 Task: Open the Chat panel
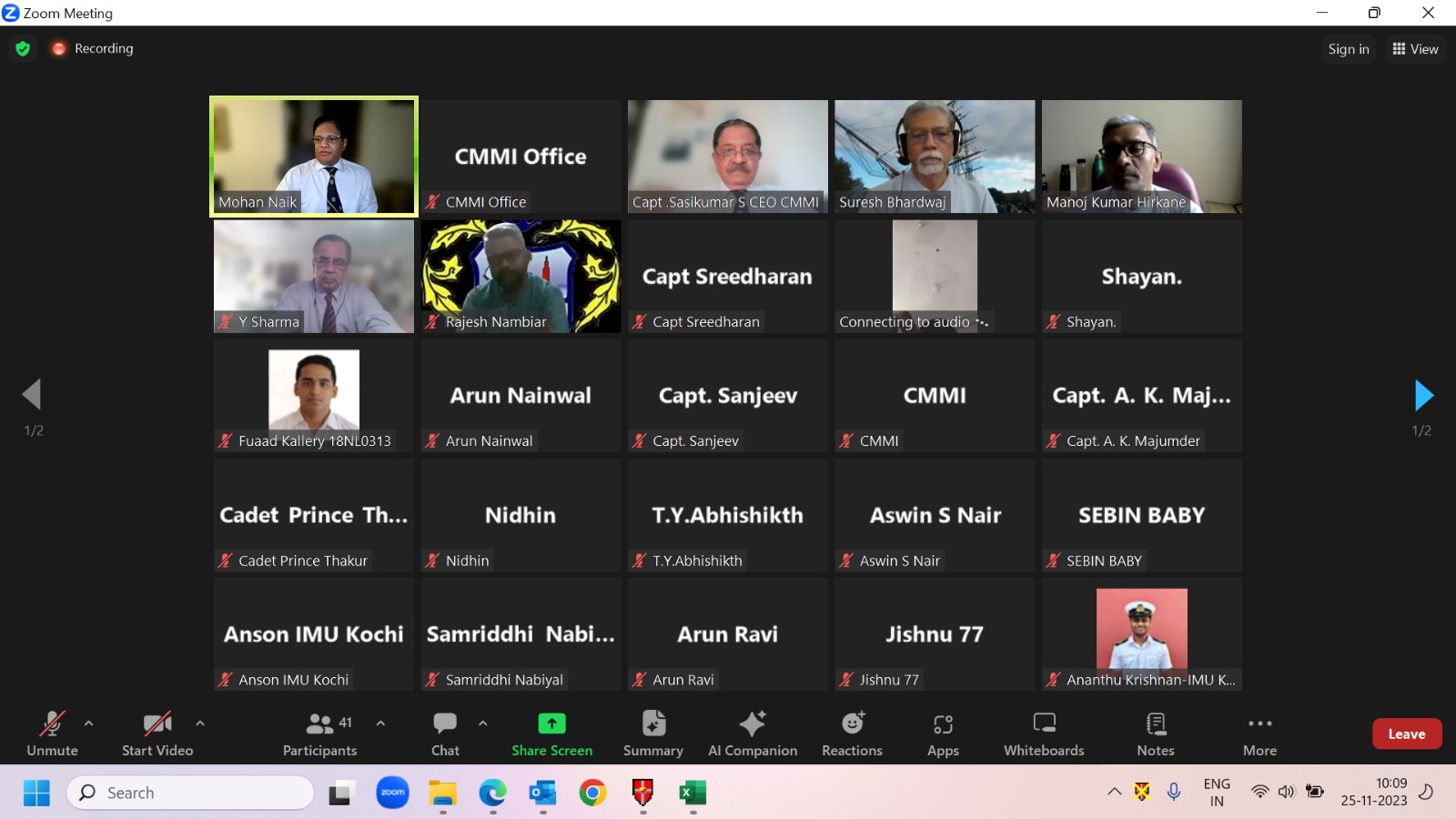[x=445, y=733]
